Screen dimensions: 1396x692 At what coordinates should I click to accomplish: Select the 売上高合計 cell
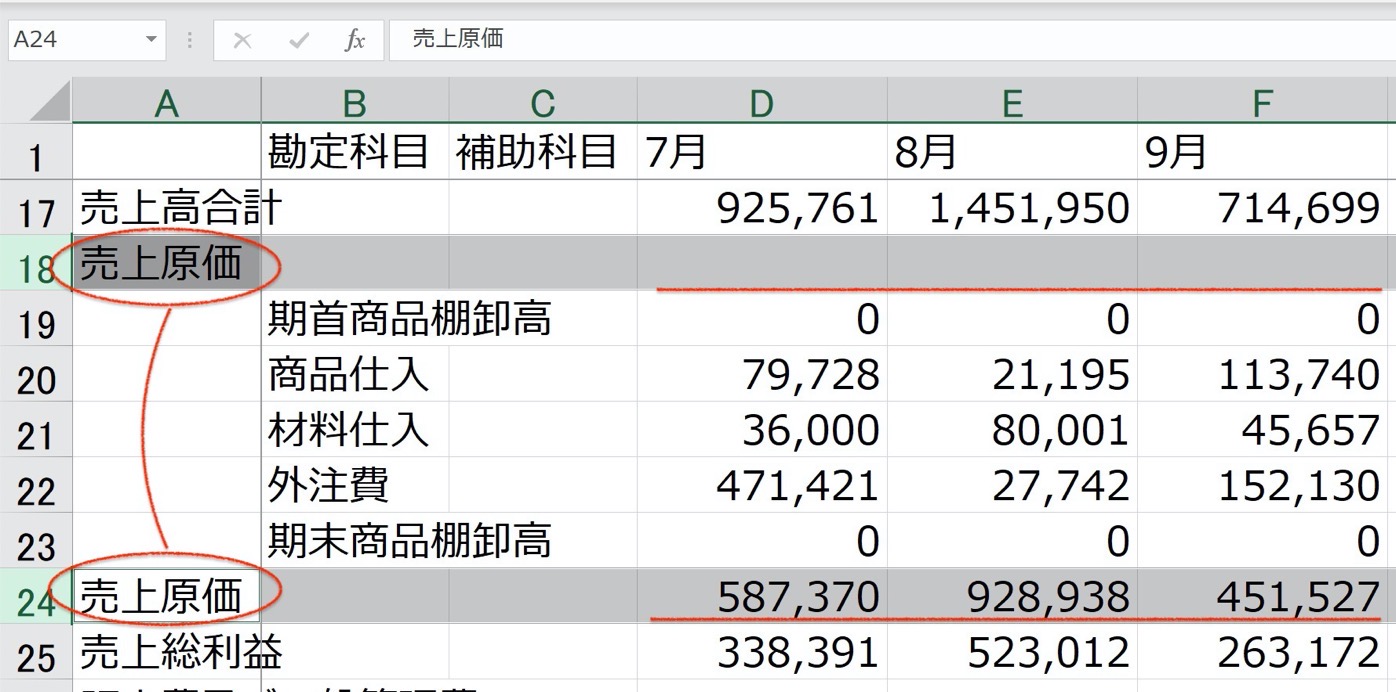tap(167, 208)
